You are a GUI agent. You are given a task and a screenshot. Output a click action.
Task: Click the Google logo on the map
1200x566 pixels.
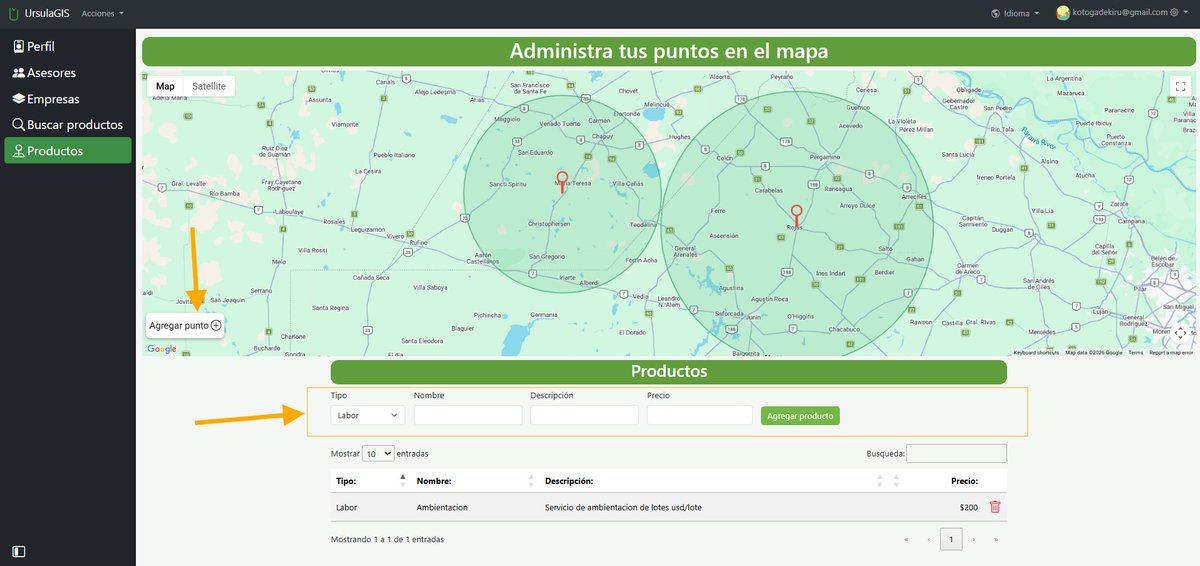click(x=162, y=349)
